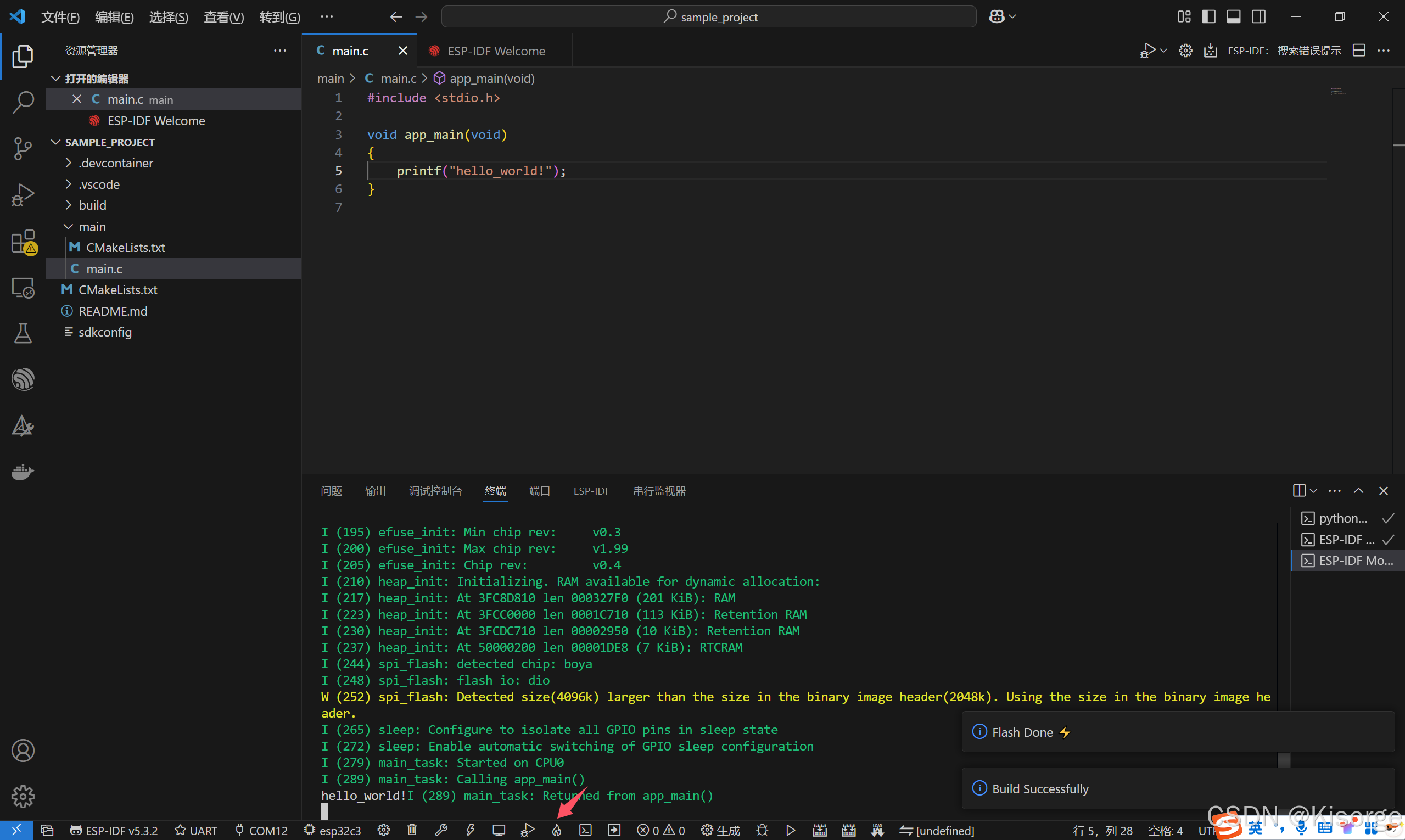Open the Extensions view with warning badge
This screenshot has width=1405, height=840.
(x=24, y=242)
